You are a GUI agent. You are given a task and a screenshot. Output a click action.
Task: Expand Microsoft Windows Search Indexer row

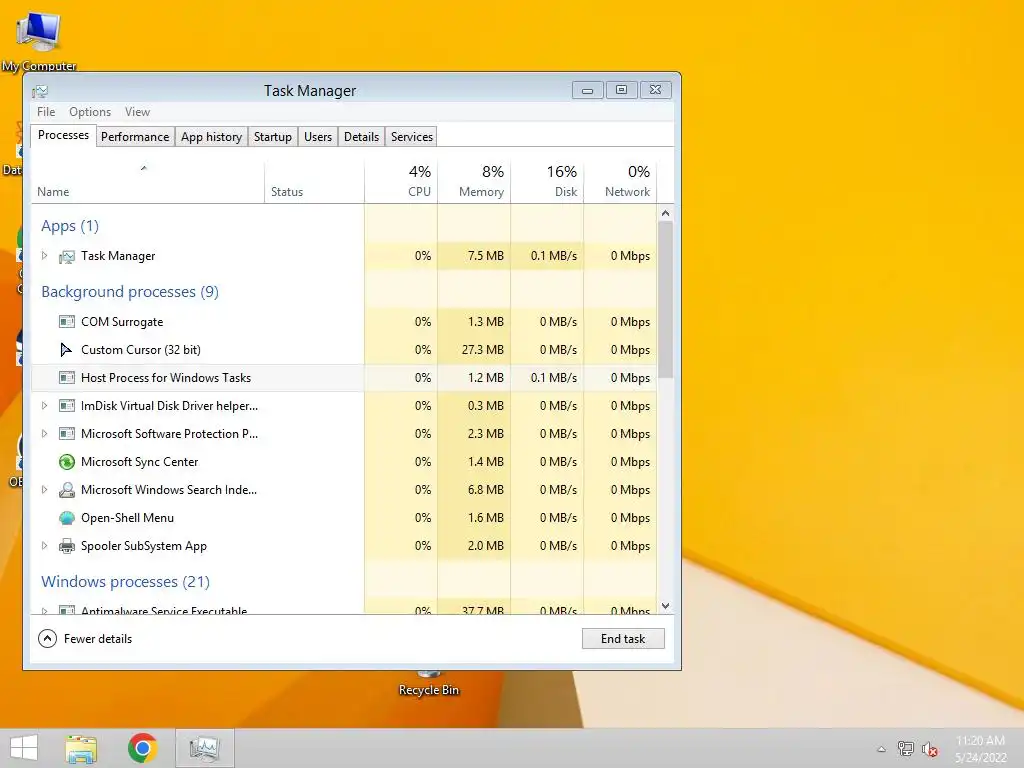tap(44, 490)
